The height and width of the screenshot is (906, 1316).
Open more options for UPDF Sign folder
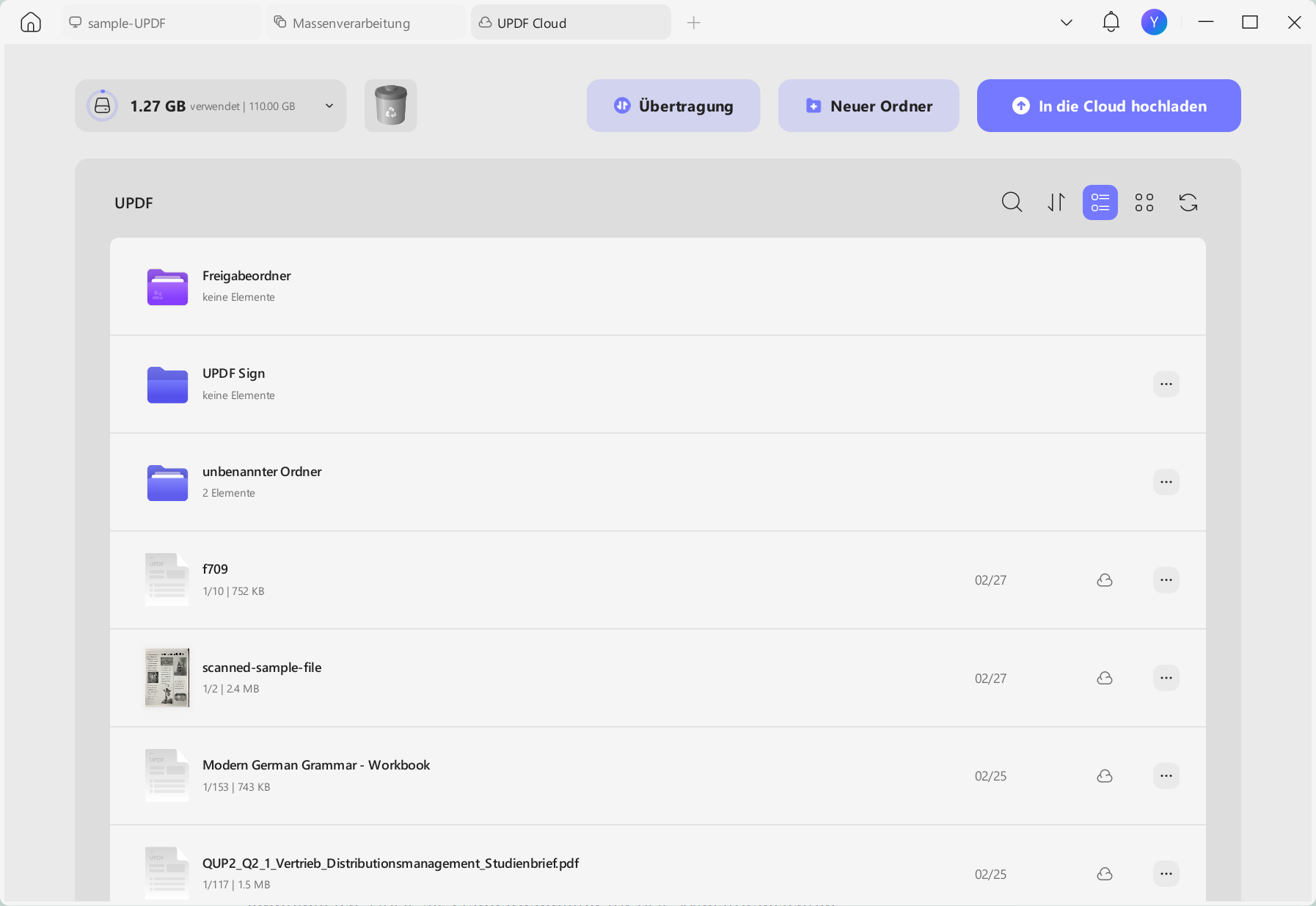pyautogui.click(x=1166, y=384)
